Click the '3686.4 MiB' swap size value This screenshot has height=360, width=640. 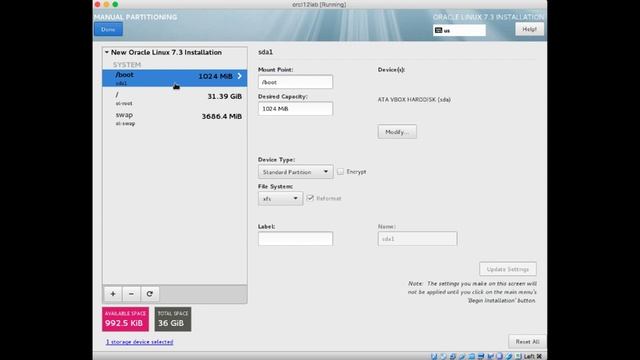click(x=222, y=116)
